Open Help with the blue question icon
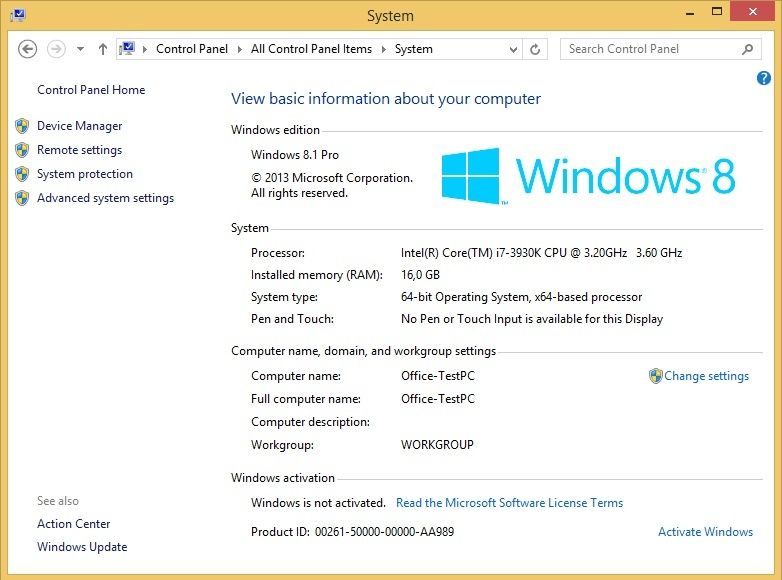Image resolution: width=782 pixels, height=580 pixels. [764, 78]
